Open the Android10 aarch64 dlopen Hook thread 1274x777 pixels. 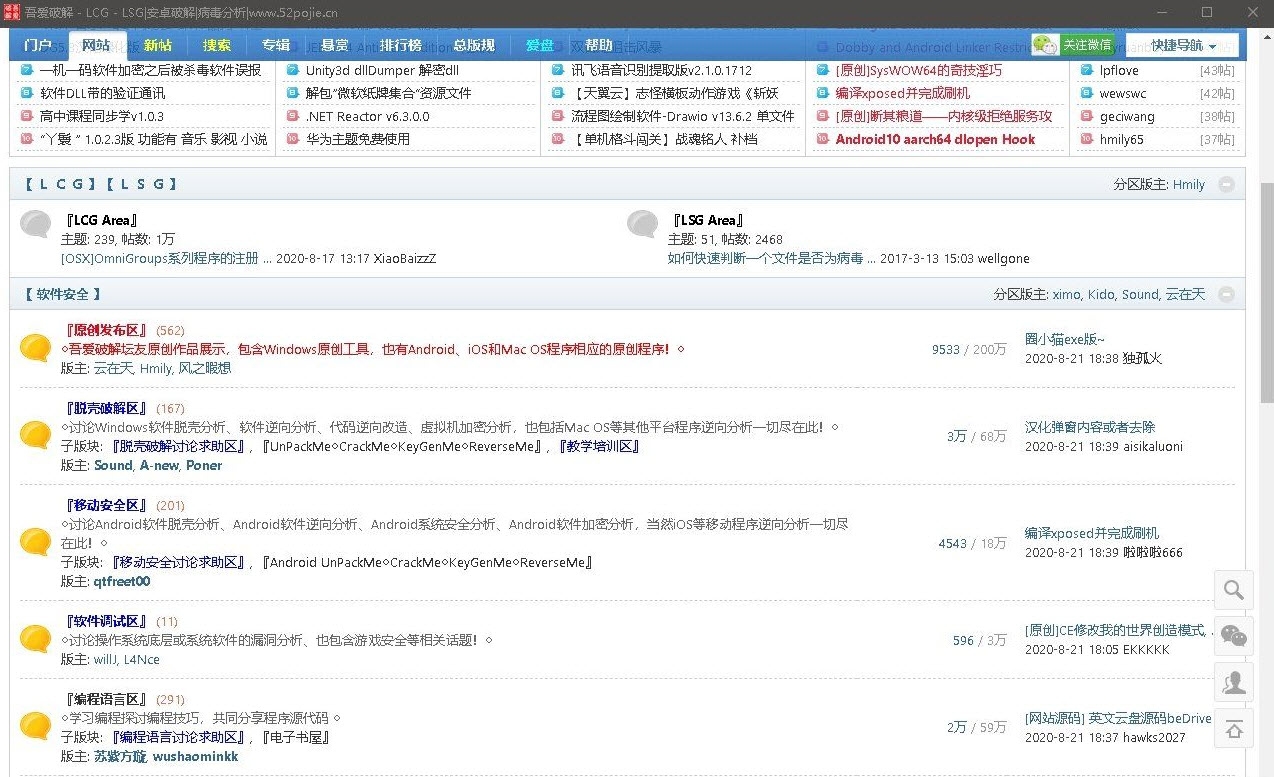[x=935, y=139]
